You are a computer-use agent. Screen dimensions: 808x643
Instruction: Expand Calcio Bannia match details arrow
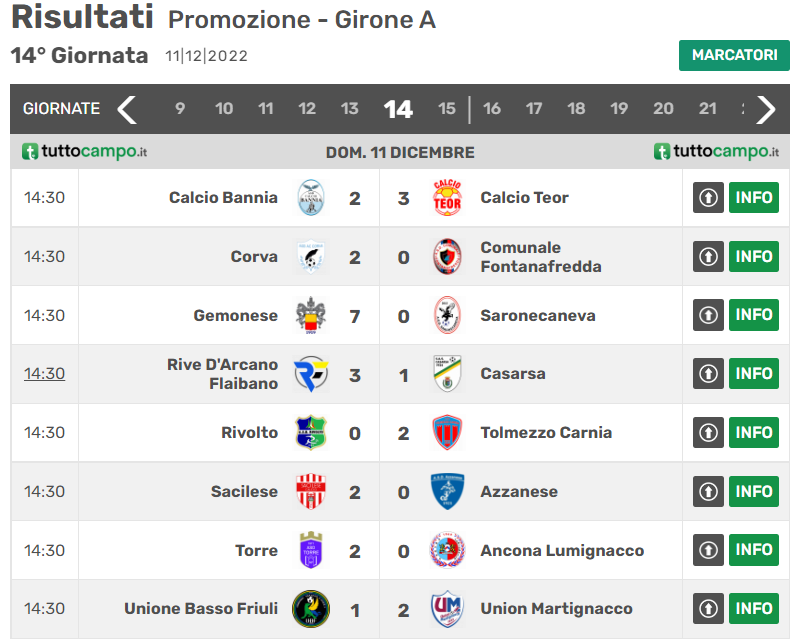(x=708, y=198)
